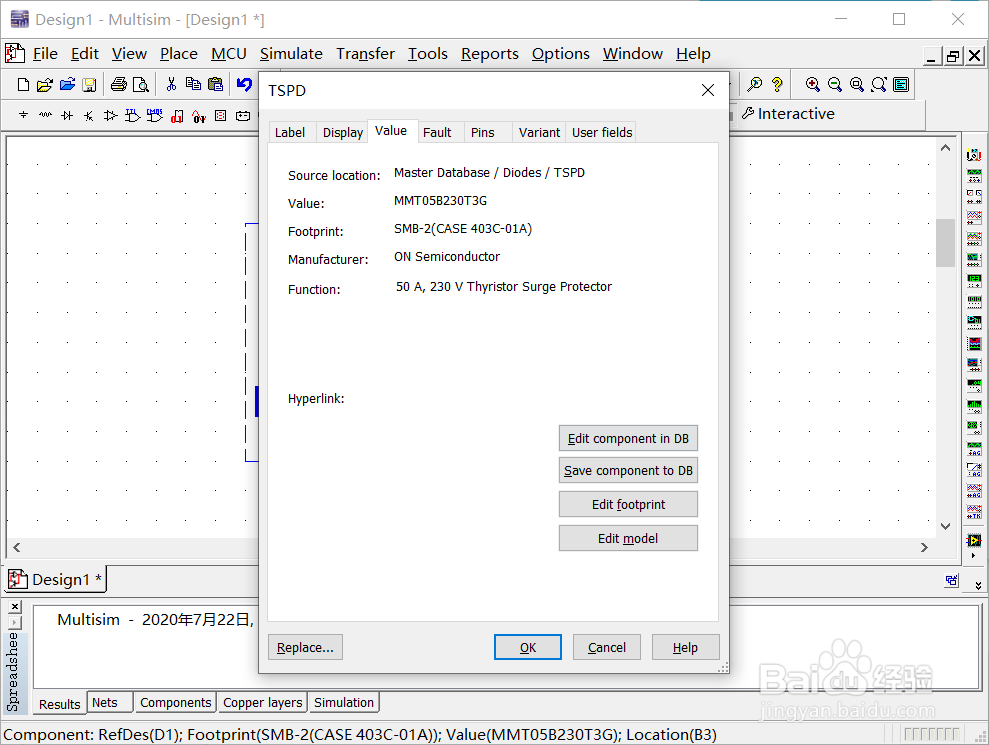Click the Zoom area icon
The width and height of the screenshot is (989, 745).
click(857, 84)
